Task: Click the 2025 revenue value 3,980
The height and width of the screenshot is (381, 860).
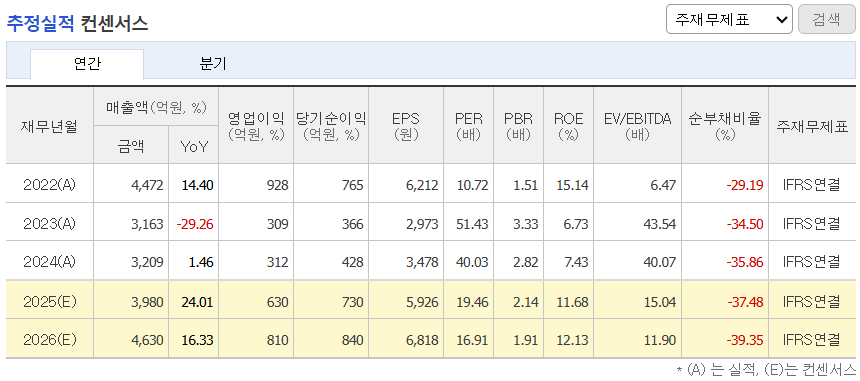Action: [x=148, y=302]
